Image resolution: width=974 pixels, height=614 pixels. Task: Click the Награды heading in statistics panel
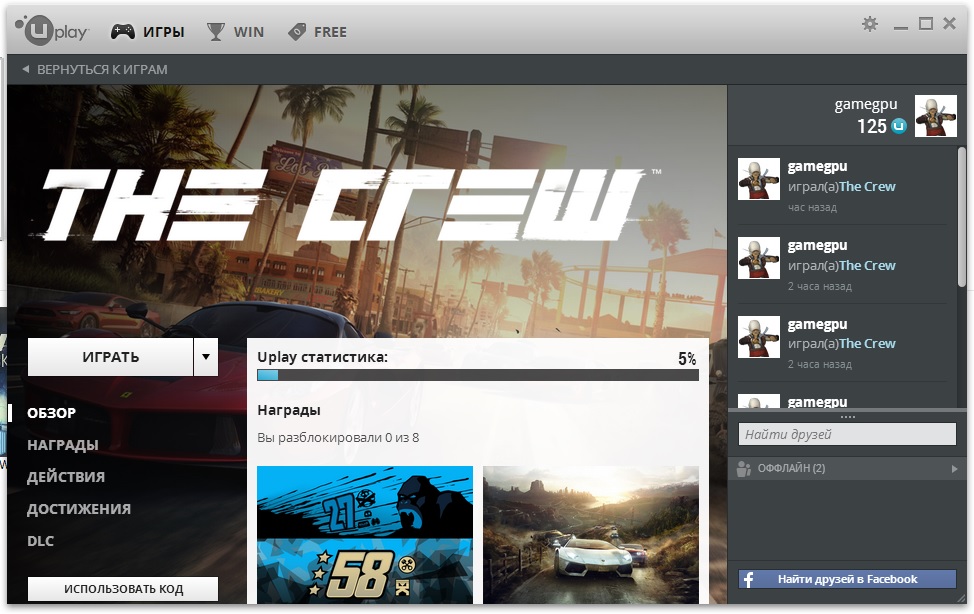pos(289,410)
